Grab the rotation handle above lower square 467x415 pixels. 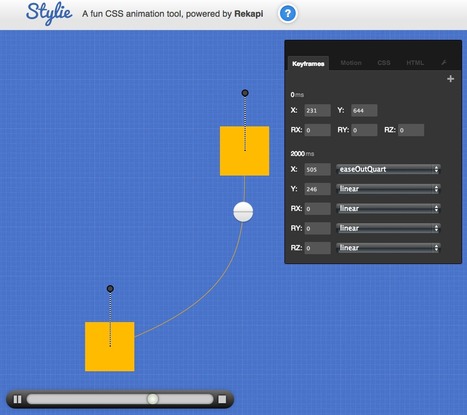[110, 288]
